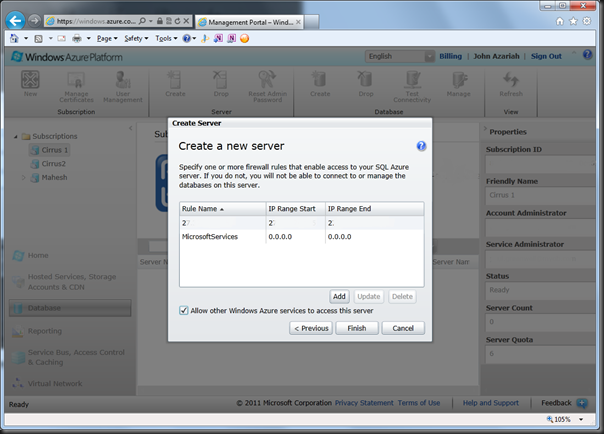Click the Finish button
This screenshot has height=434, width=604.
click(357, 328)
